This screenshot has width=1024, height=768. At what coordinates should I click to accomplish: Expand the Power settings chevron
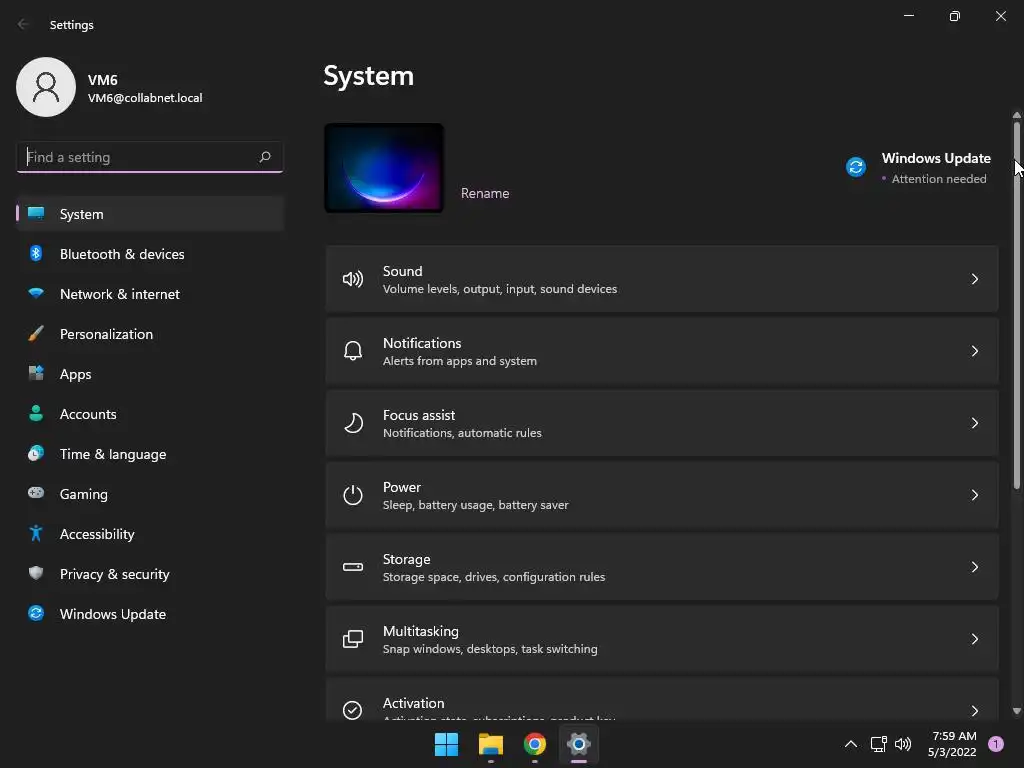[975, 495]
